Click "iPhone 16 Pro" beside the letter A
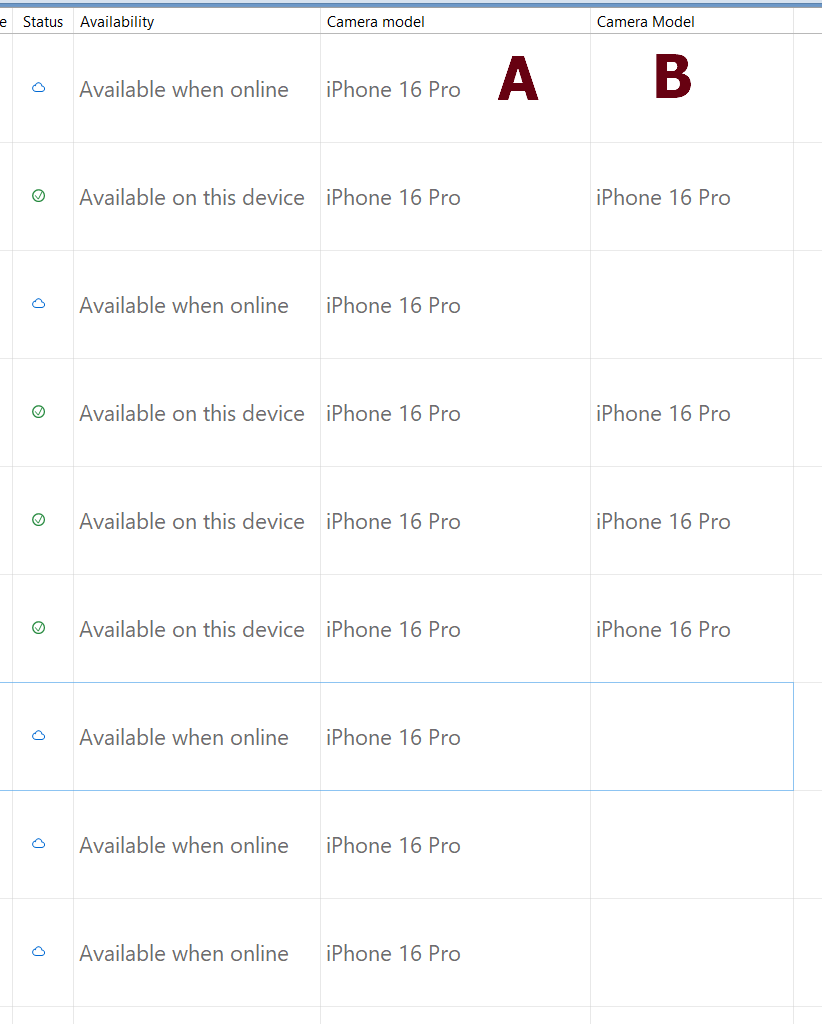 [x=393, y=90]
